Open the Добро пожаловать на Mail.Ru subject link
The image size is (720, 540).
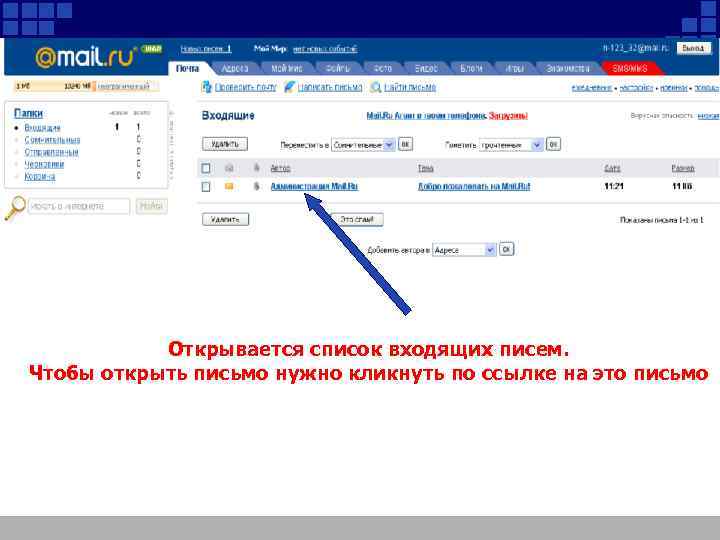coord(474,186)
